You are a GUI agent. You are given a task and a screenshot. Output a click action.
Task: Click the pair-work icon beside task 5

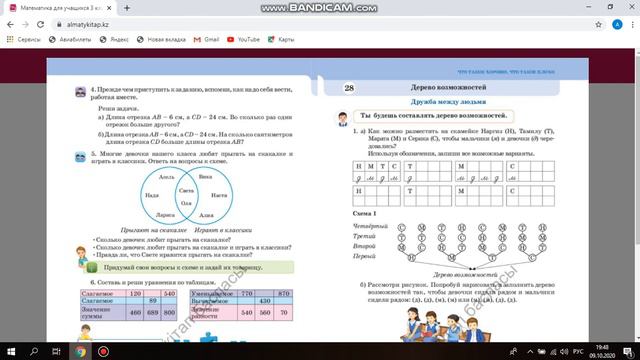coord(80,157)
